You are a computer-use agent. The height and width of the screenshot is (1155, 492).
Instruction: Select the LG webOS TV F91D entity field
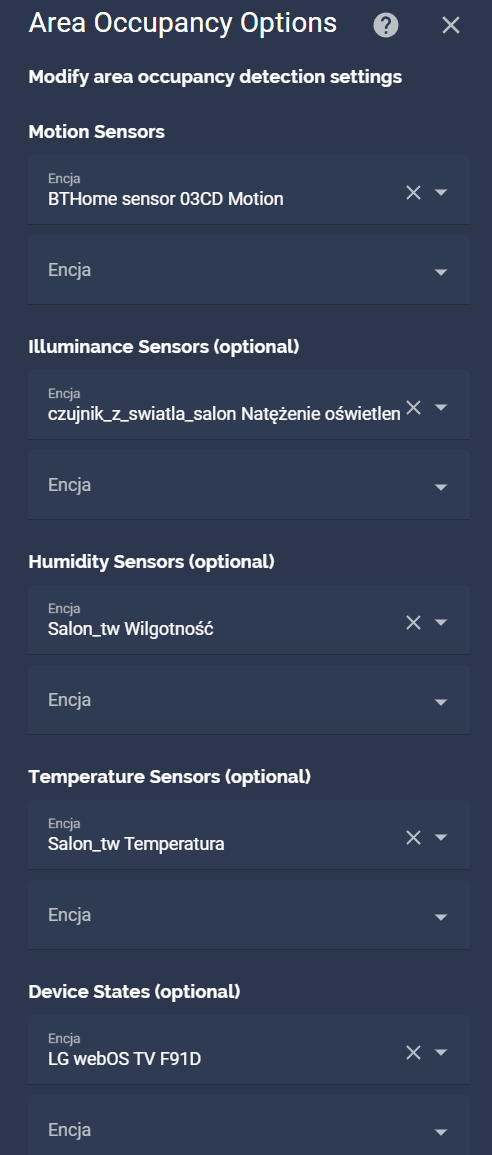[249, 1050]
